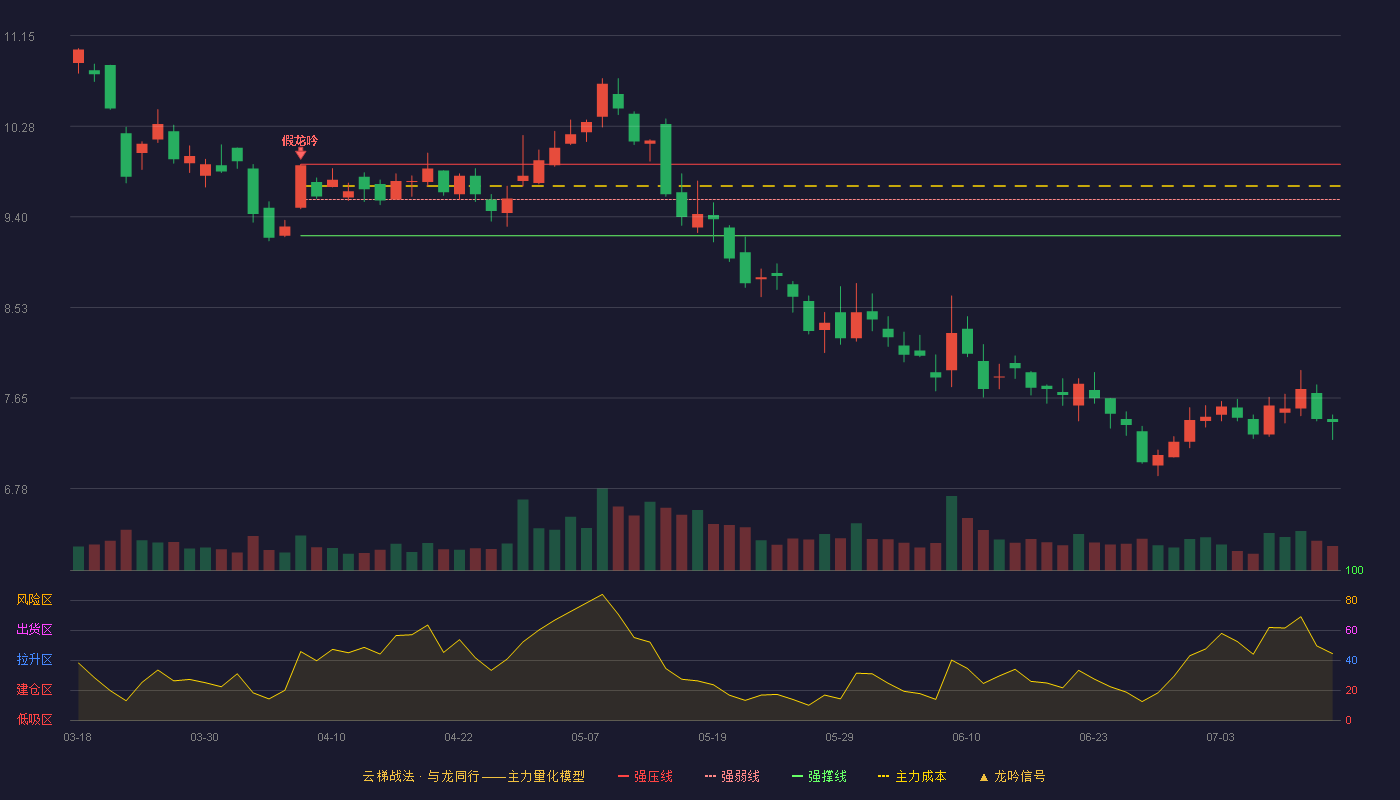Toggle the 强压线 legend entry

click(x=645, y=776)
